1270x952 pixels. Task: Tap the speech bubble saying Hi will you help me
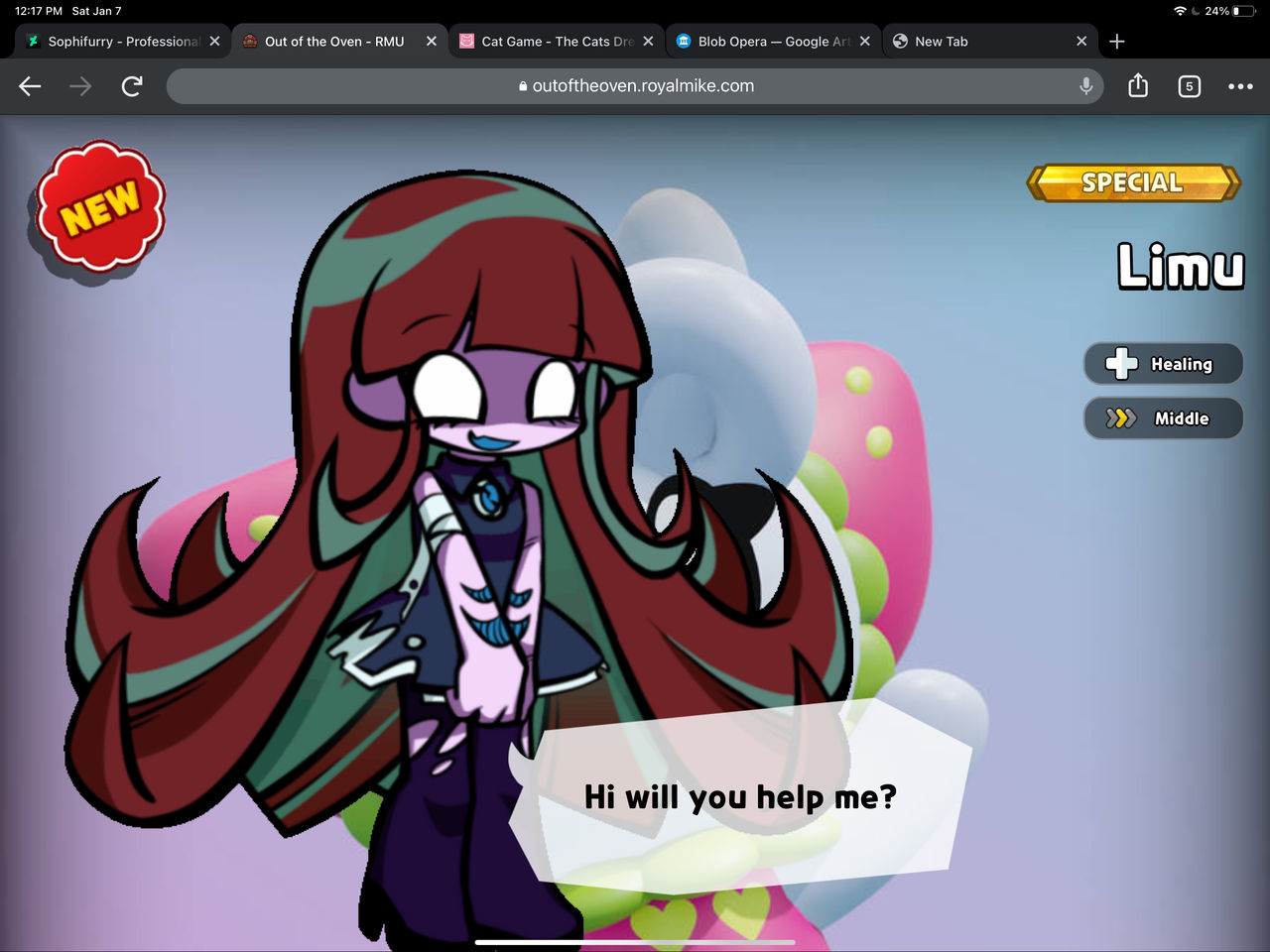coord(739,796)
